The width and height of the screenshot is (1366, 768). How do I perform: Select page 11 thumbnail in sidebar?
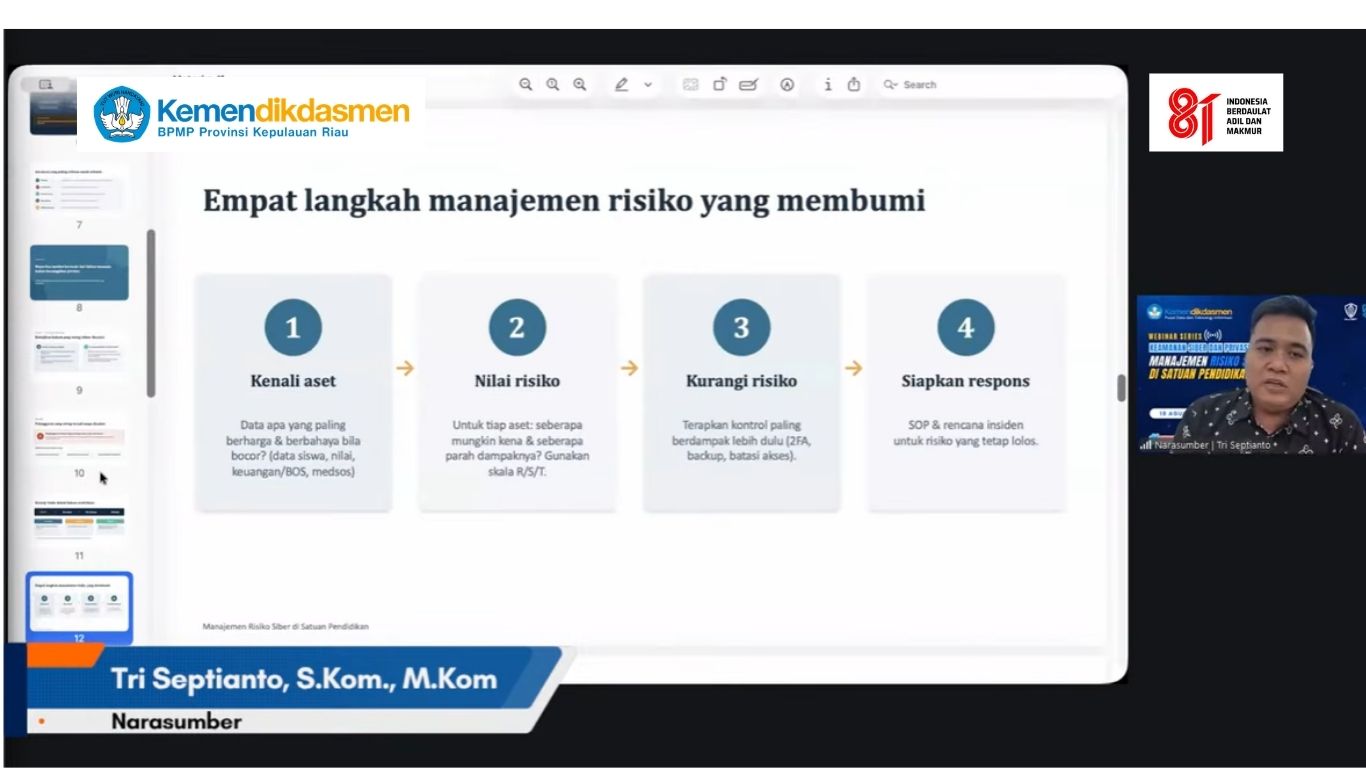79,521
